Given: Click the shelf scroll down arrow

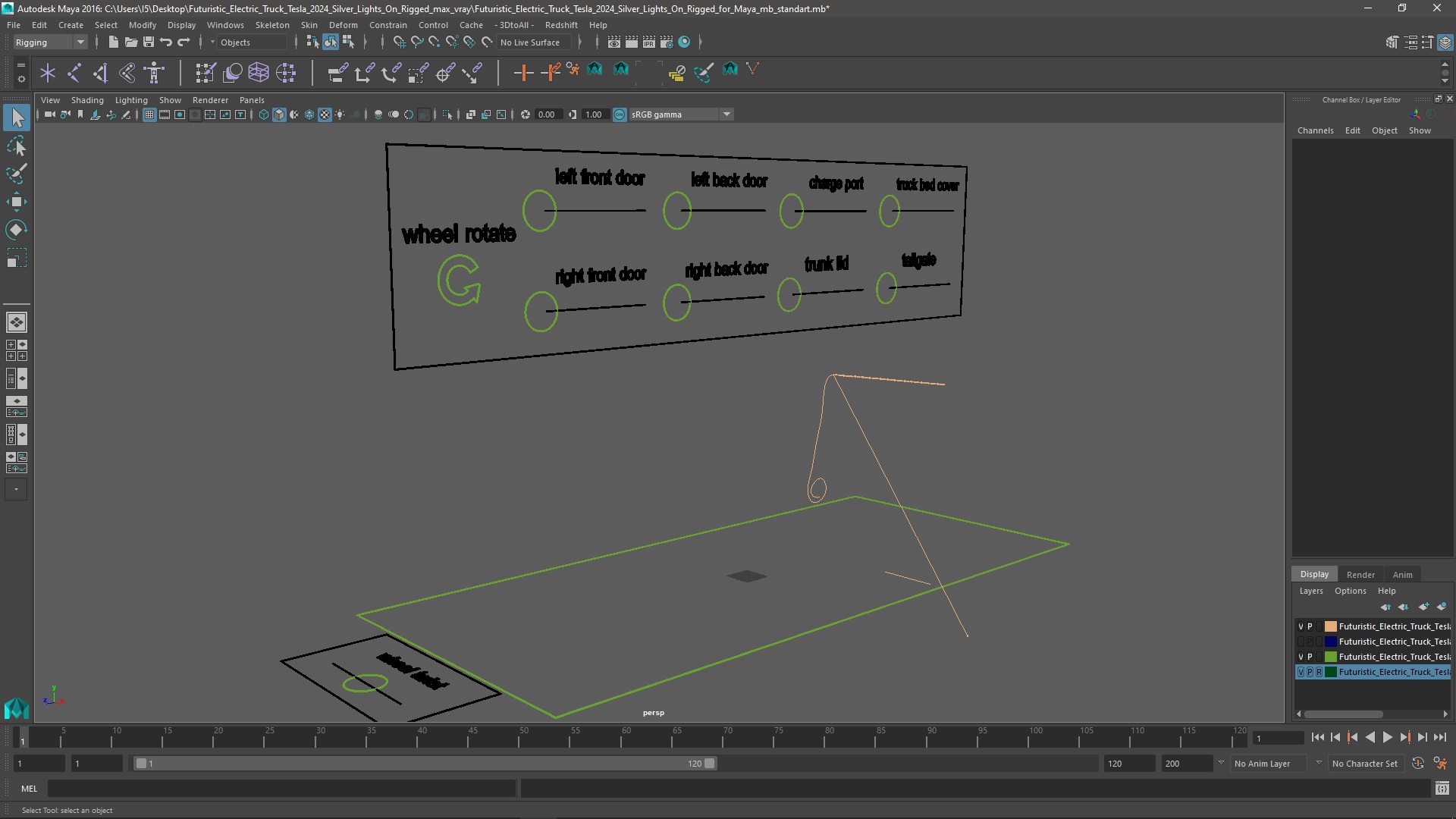Looking at the screenshot, I should [x=1445, y=80].
